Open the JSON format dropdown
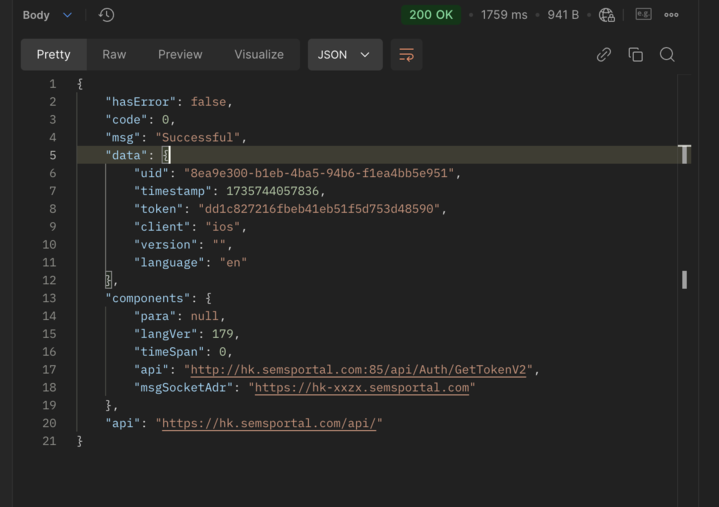Viewport: 719px width, 507px height. point(343,55)
